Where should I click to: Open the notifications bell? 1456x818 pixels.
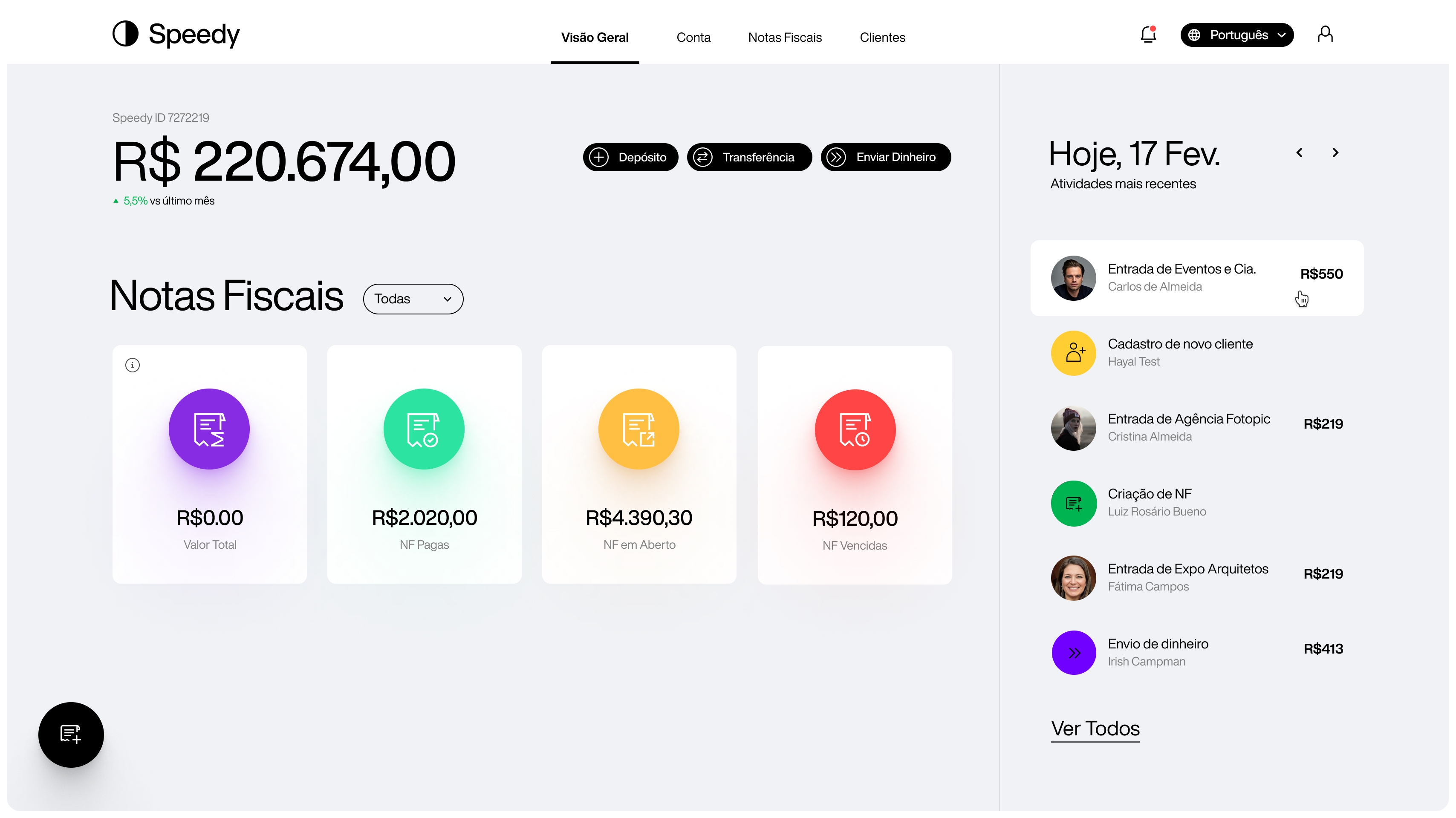pyautogui.click(x=1148, y=35)
